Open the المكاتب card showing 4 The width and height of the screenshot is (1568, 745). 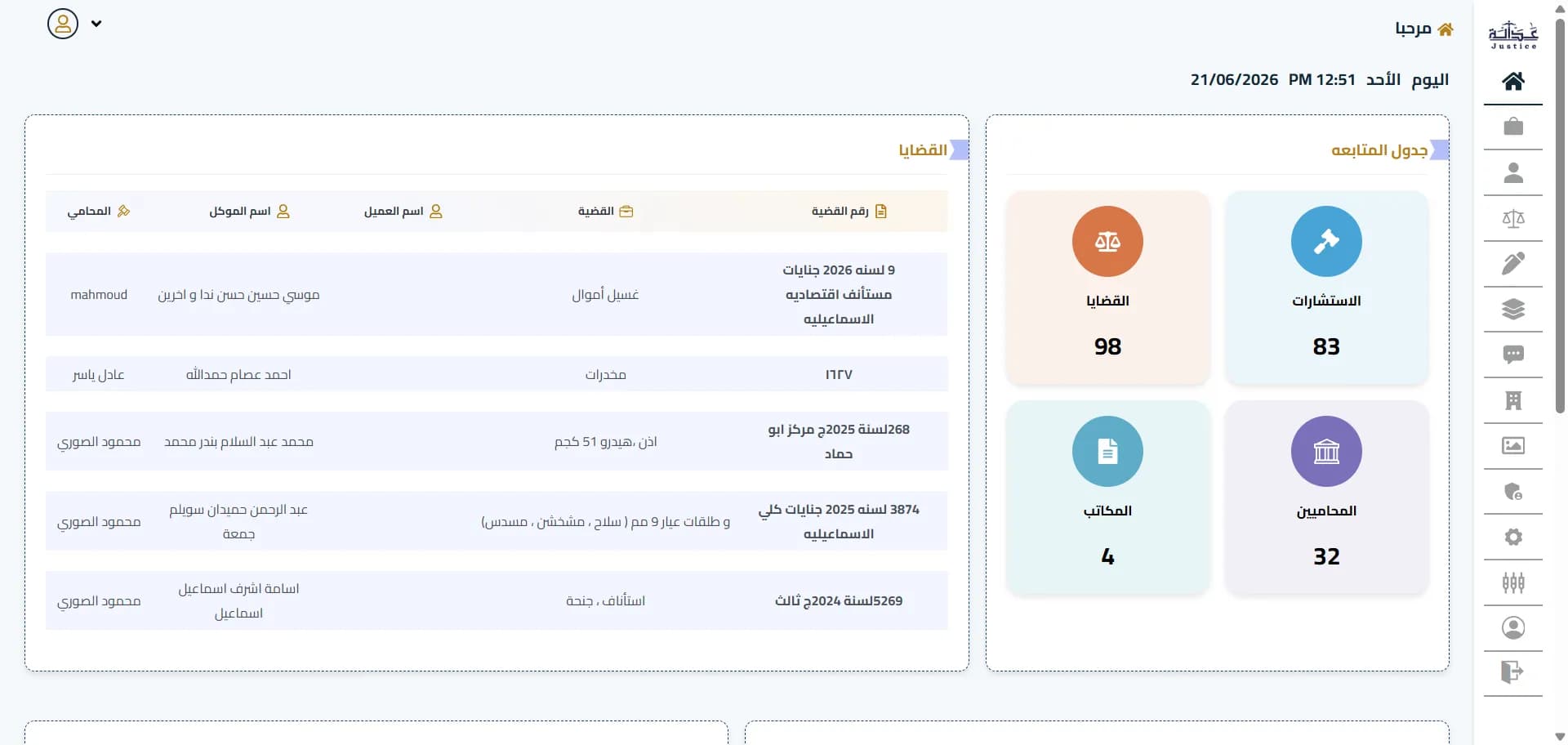point(1107,497)
